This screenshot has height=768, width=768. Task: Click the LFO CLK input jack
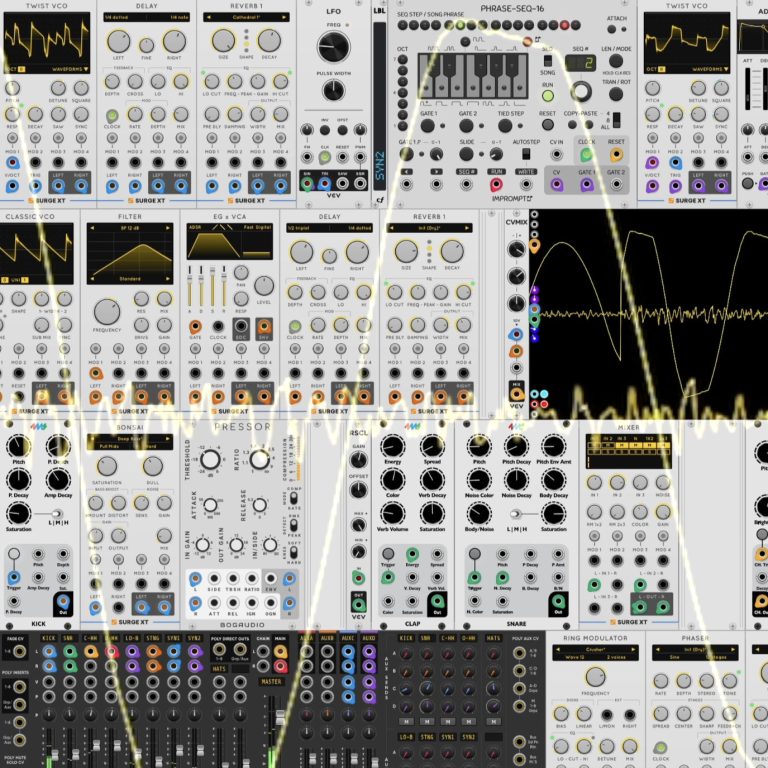[x=324, y=157]
